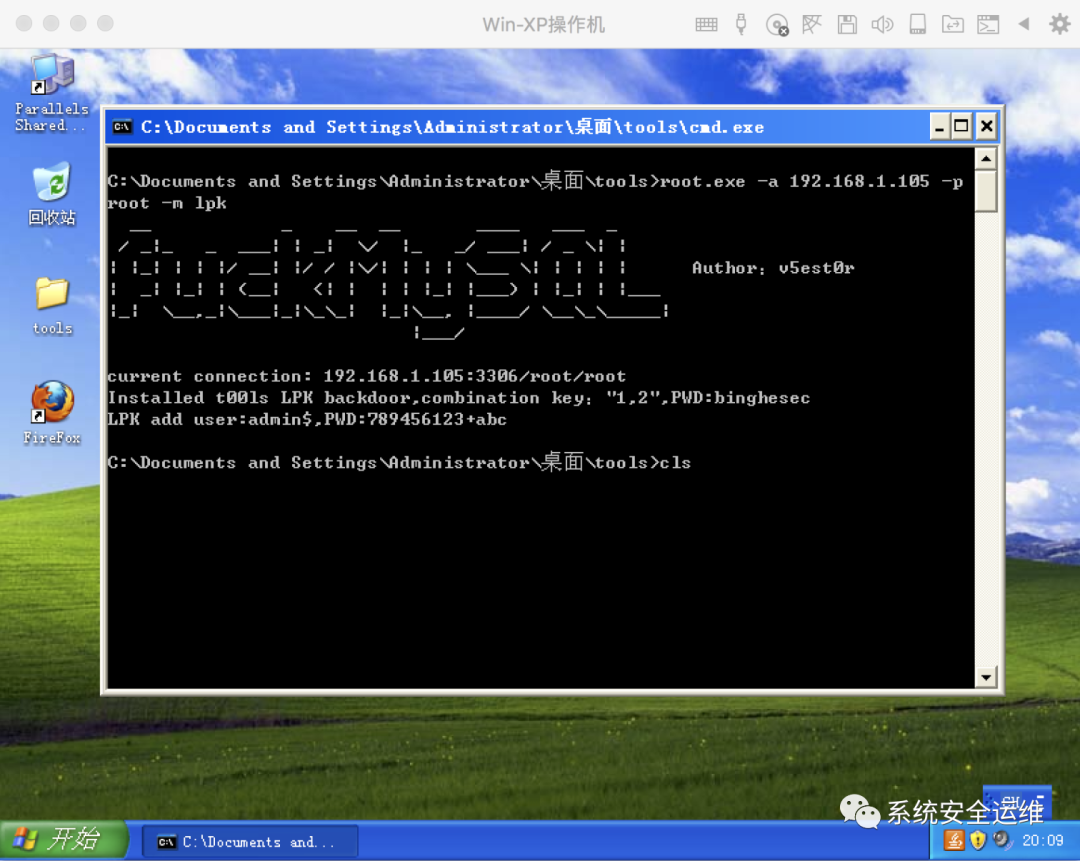The width and height of the screenshot is (1080, 861).
Task: Click the USB devices icon in VM toolbar
Action: click(741, 24)
